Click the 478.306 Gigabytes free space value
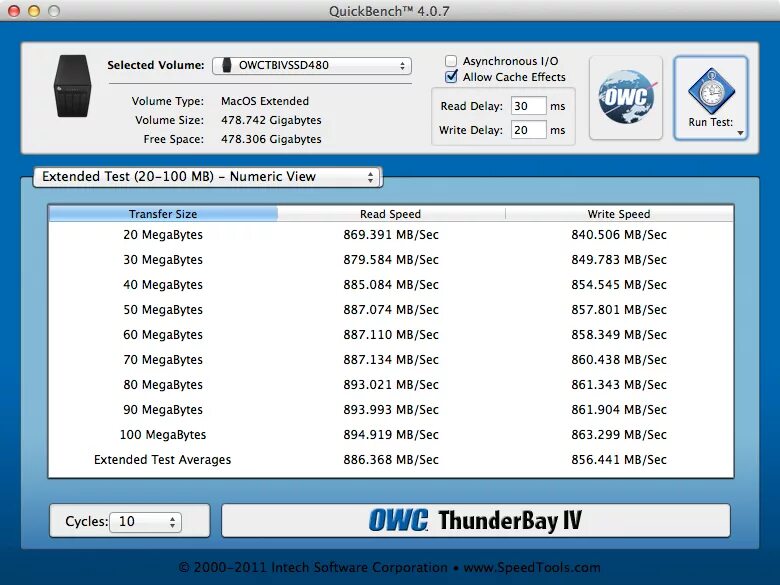 (x=271, y=139)
